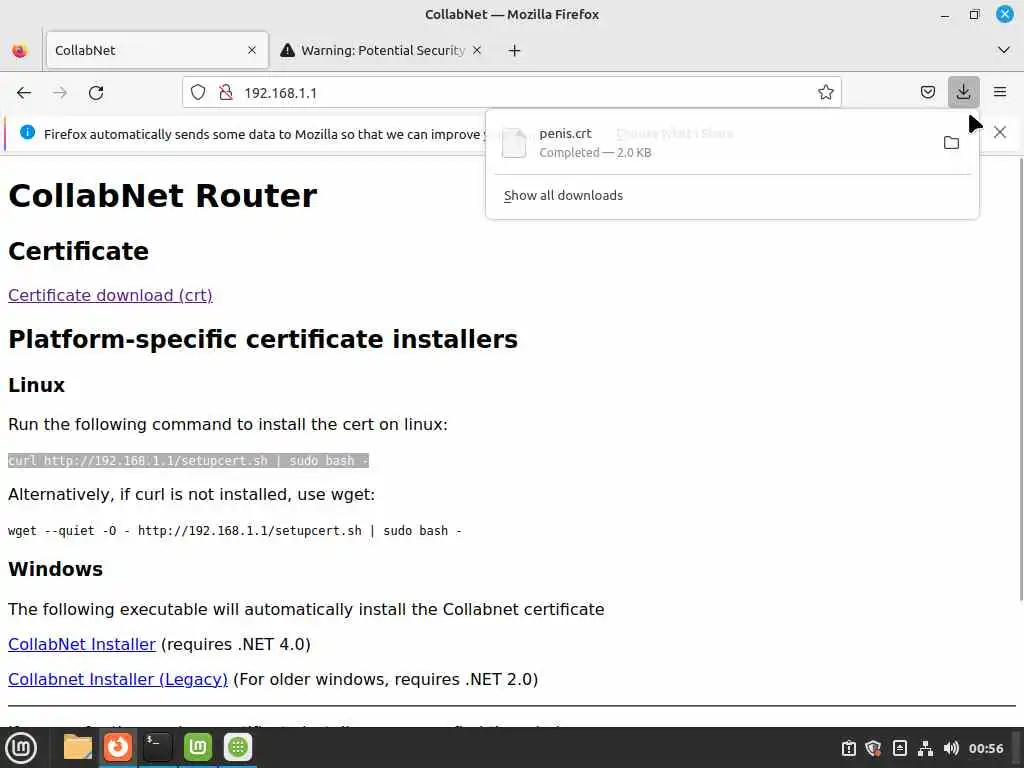Click the notification info icon
This screenshot has width=1024, height=768.
pyautogui.click(x=27, y=133)
